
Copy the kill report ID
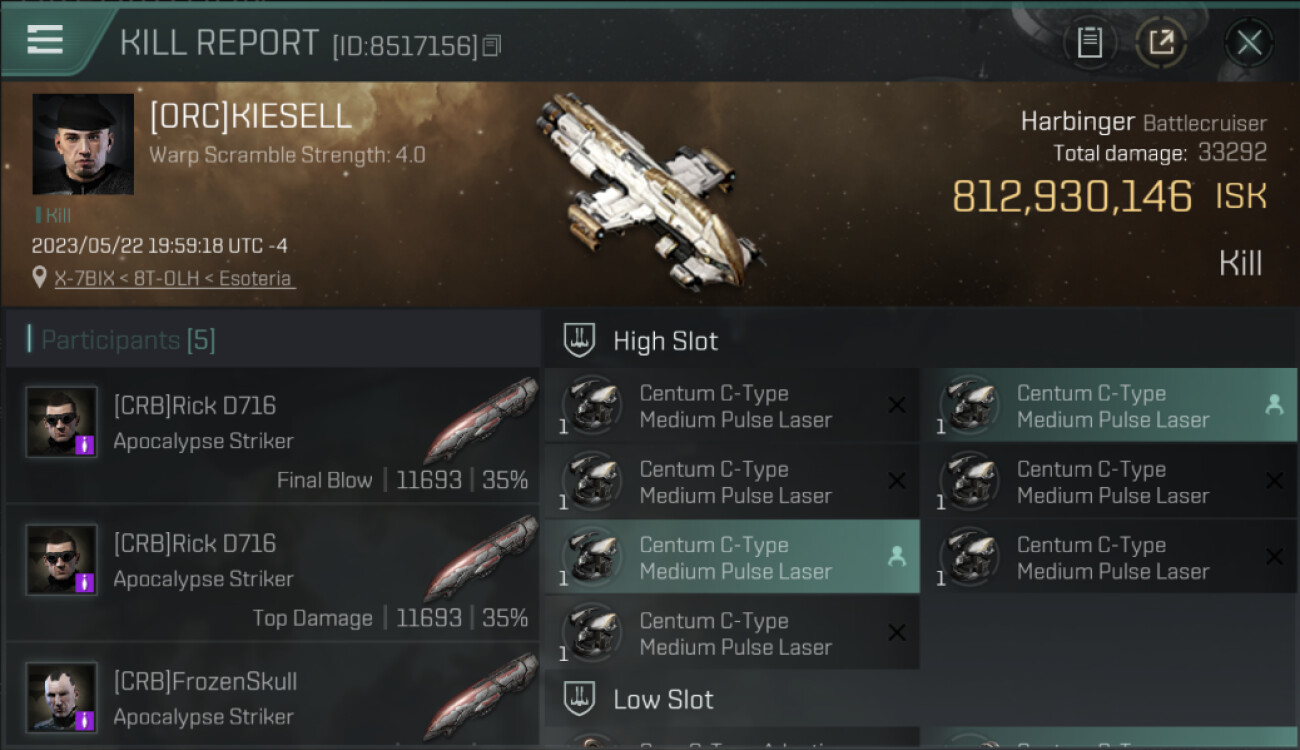click(491, 45)
